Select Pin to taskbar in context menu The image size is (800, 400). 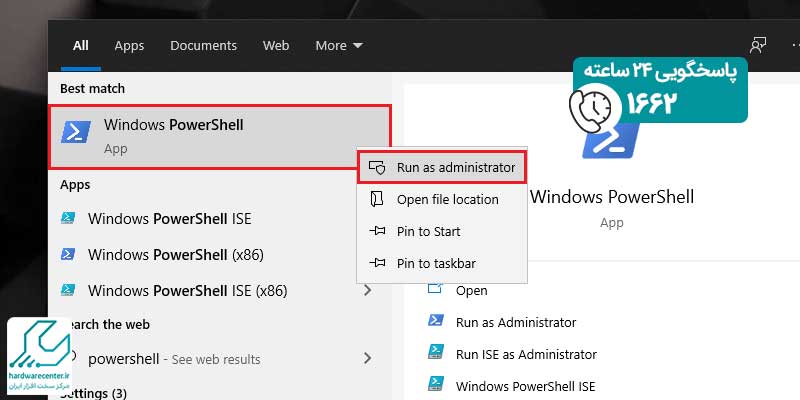[x=441, y=264]
